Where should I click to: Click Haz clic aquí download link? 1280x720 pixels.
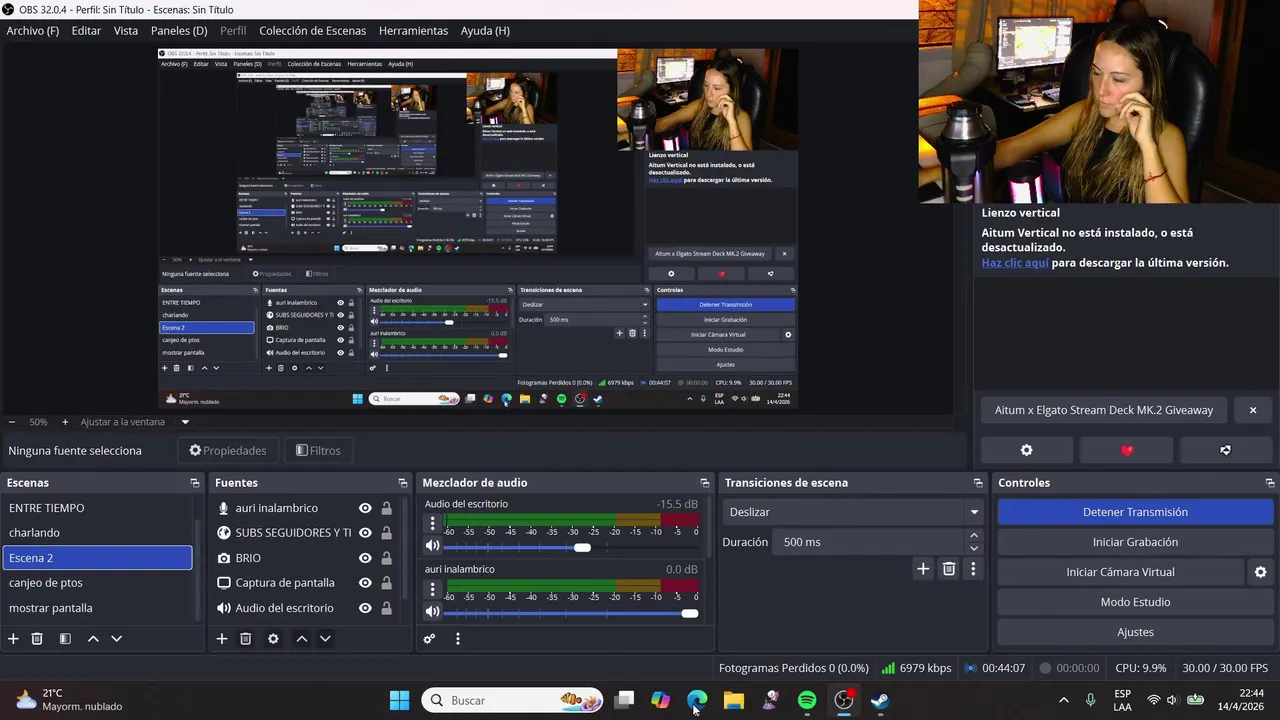tap(1015, 263)
